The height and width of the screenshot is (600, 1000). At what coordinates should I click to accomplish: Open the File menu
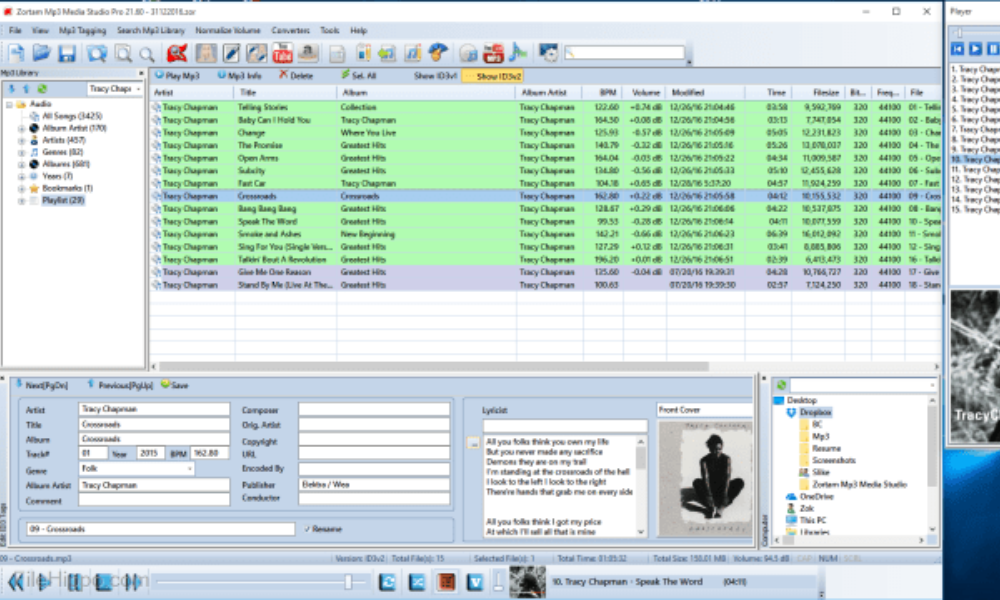[15, 30]
